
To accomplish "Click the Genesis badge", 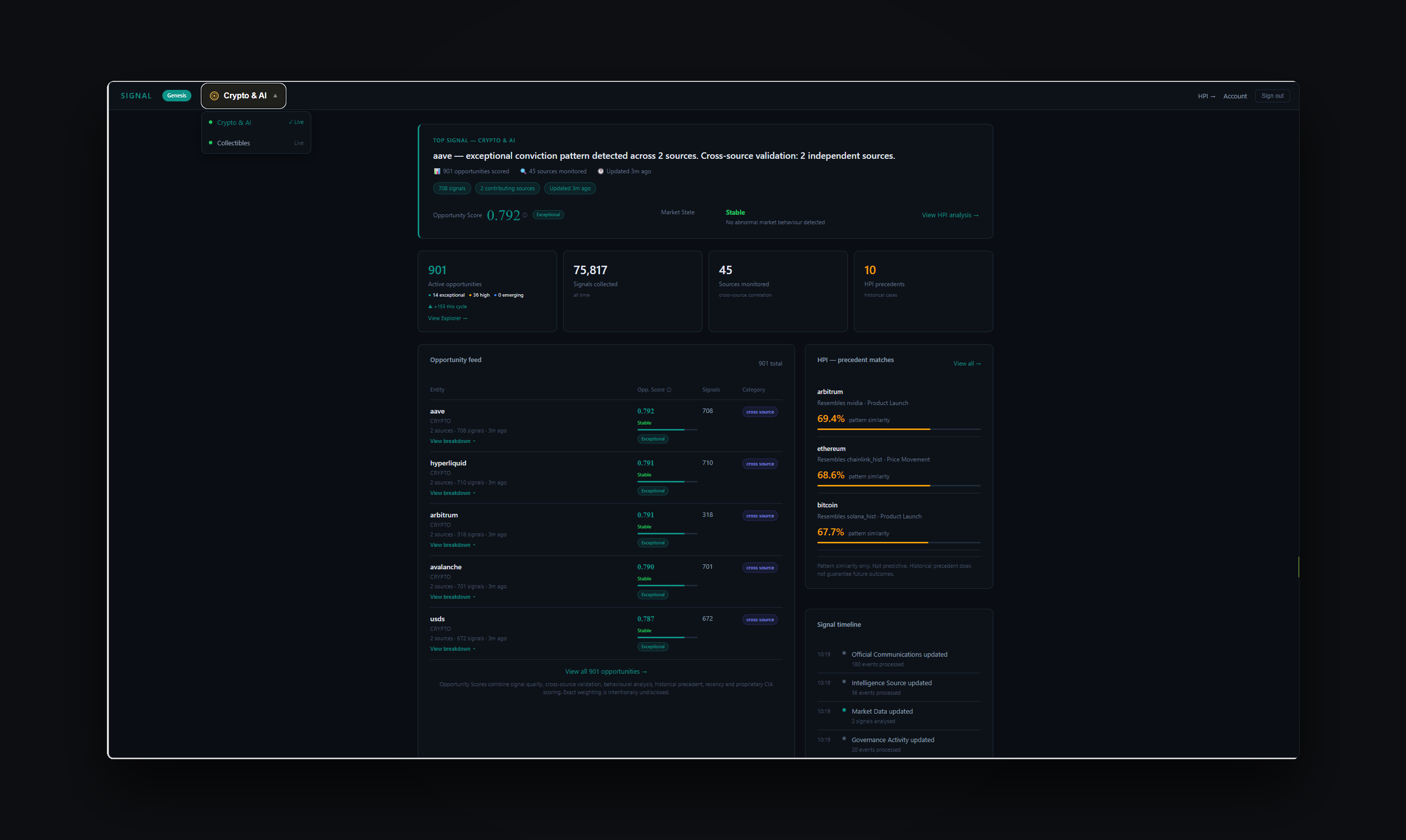I will coord(177,96).
